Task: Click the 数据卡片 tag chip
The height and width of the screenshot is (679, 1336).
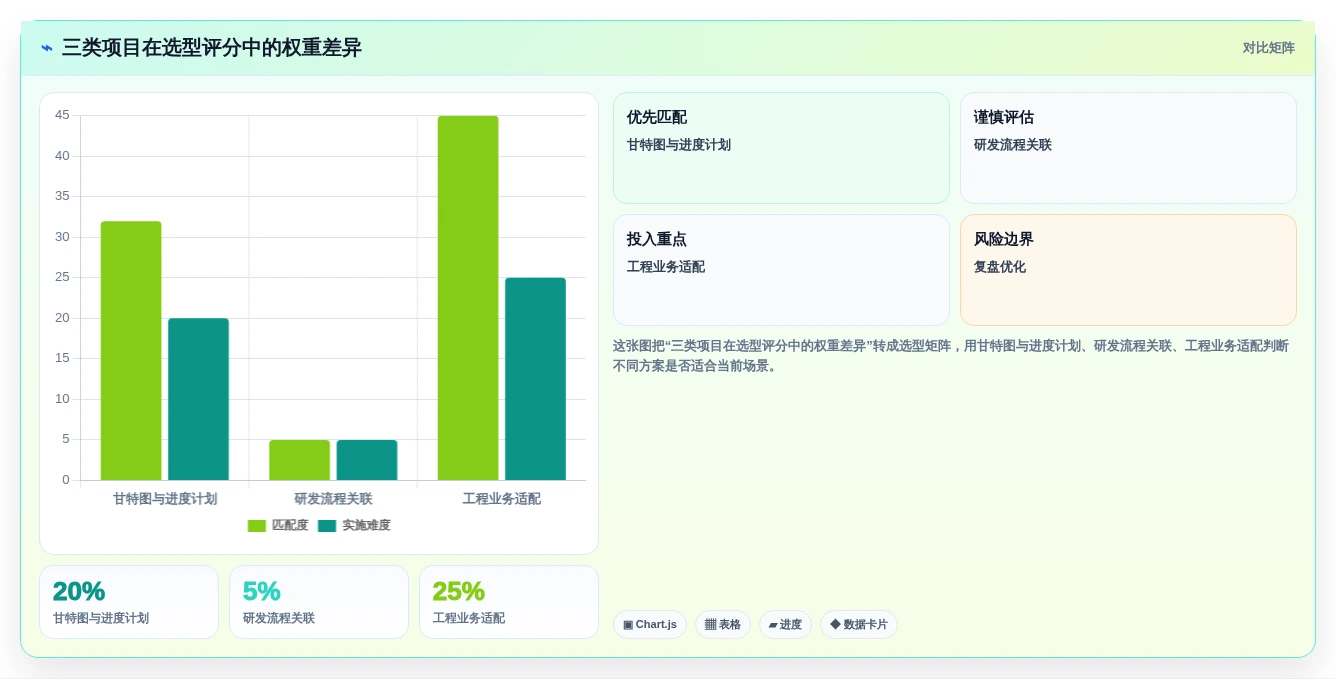Action: click(859, 625)
